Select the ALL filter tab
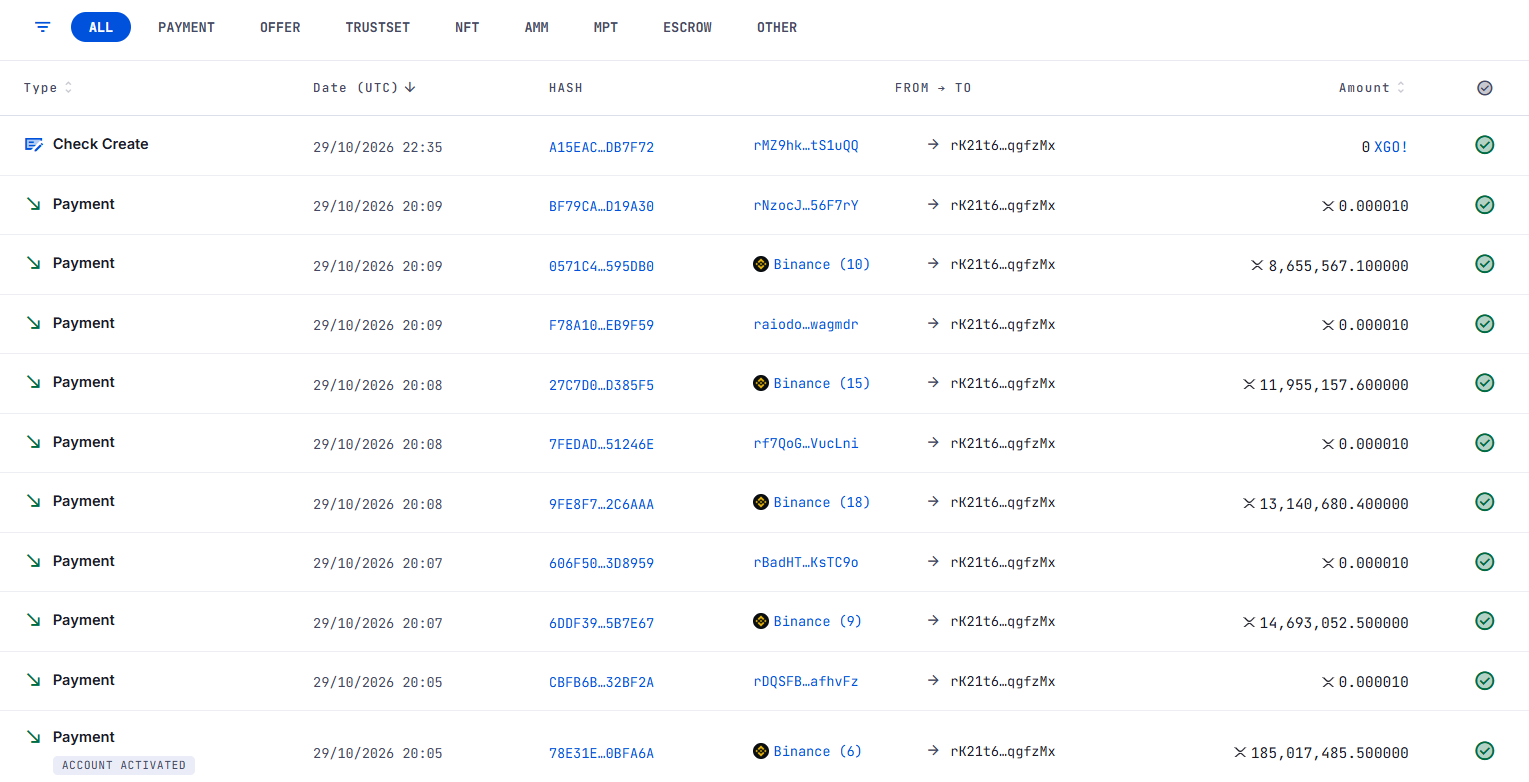The width and height of the screenshot is (1529, 782). click(101, 27)
